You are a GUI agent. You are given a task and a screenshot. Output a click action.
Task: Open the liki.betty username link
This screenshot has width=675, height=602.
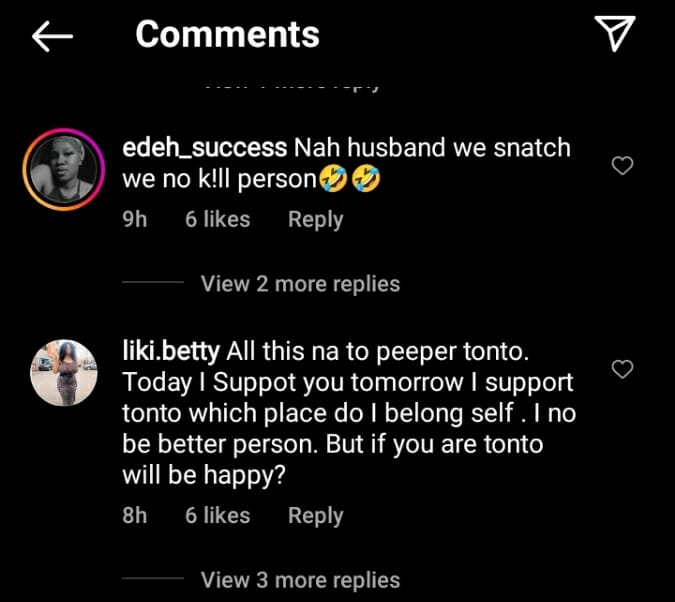(171, 353)
